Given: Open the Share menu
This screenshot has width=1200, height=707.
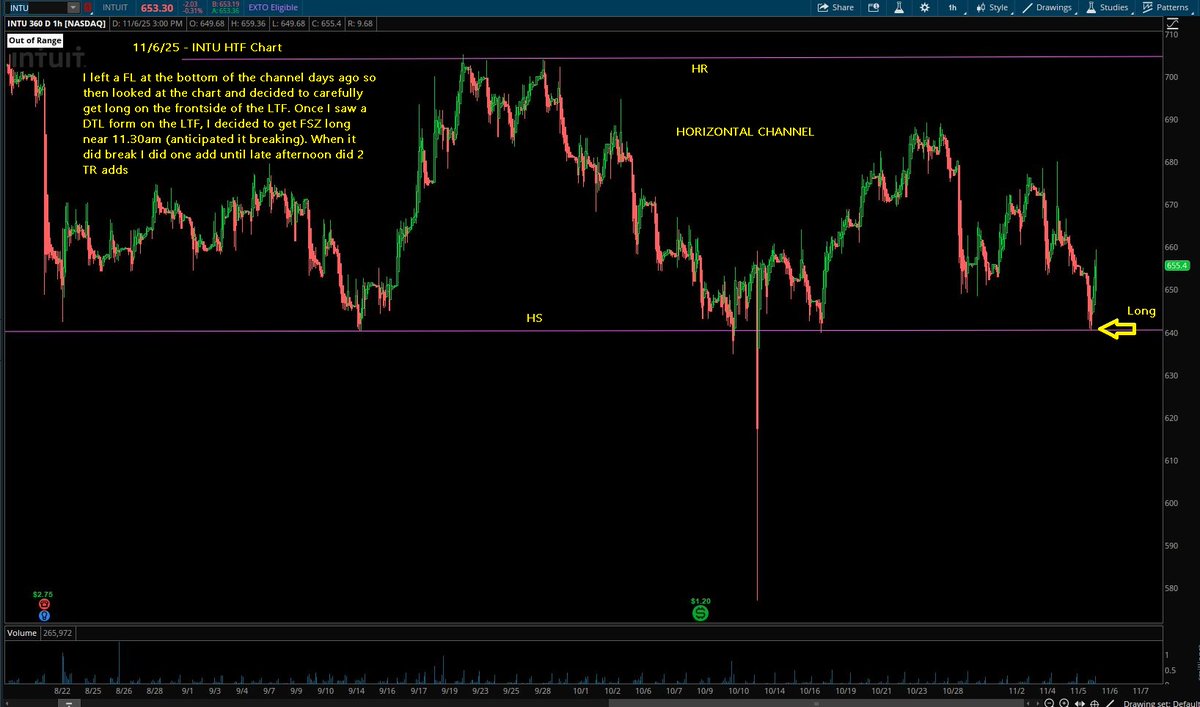Looking at the screenshot, I should (835, 7).
